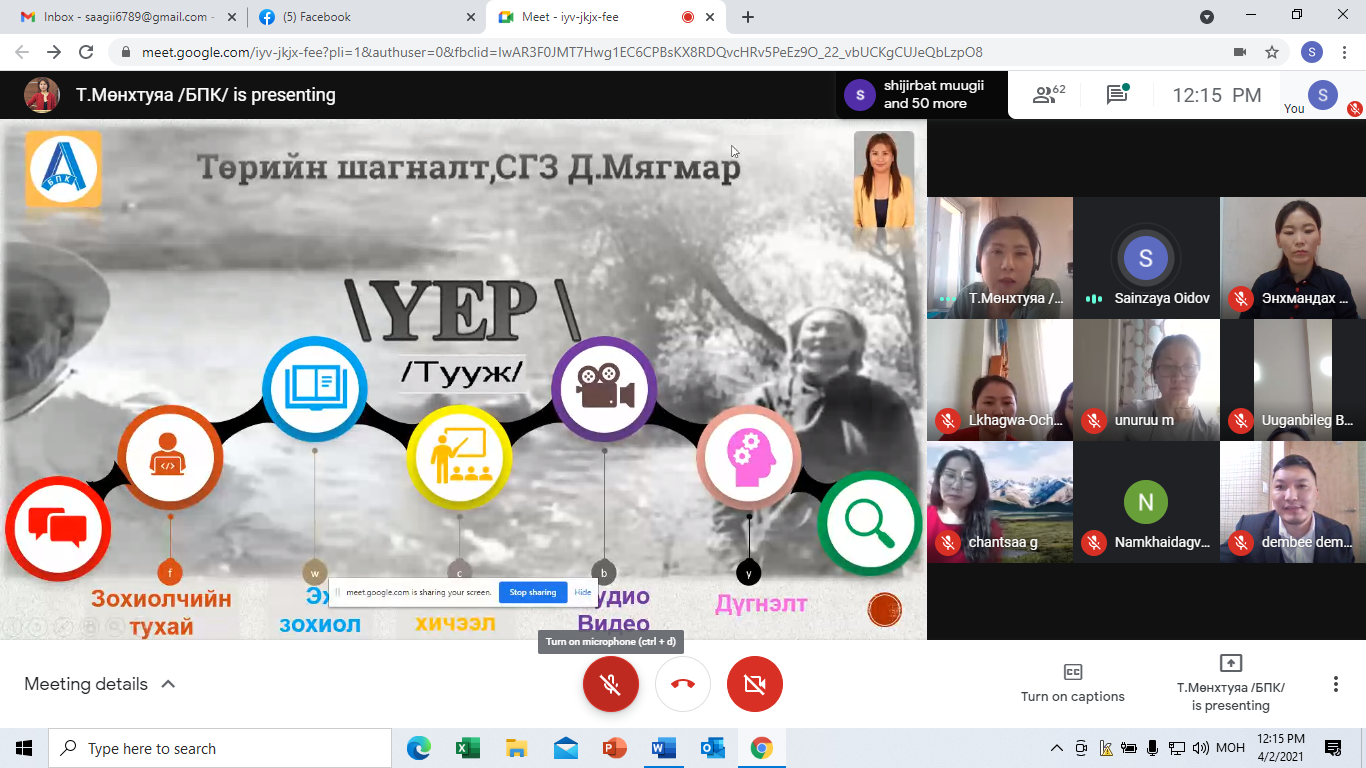
Task: Click the yellow classroom teaching slide icon
Action: tap(459, 458)
